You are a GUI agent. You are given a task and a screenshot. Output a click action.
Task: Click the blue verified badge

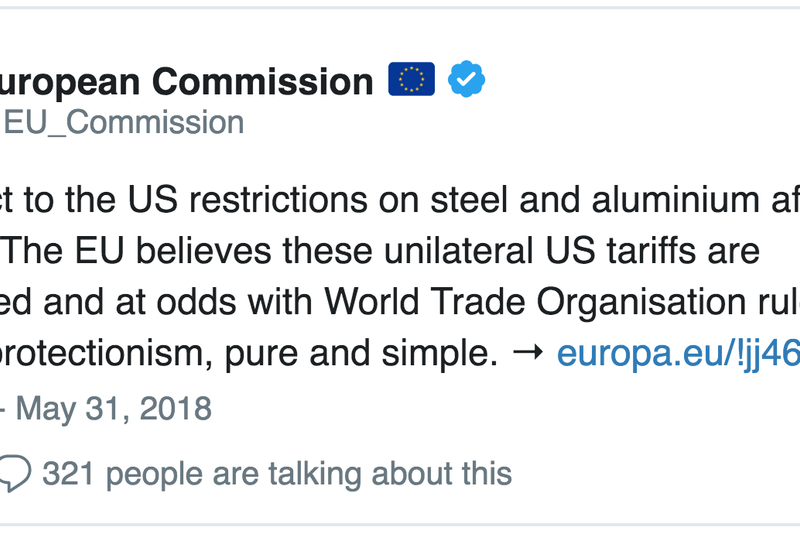coord(466,79)
